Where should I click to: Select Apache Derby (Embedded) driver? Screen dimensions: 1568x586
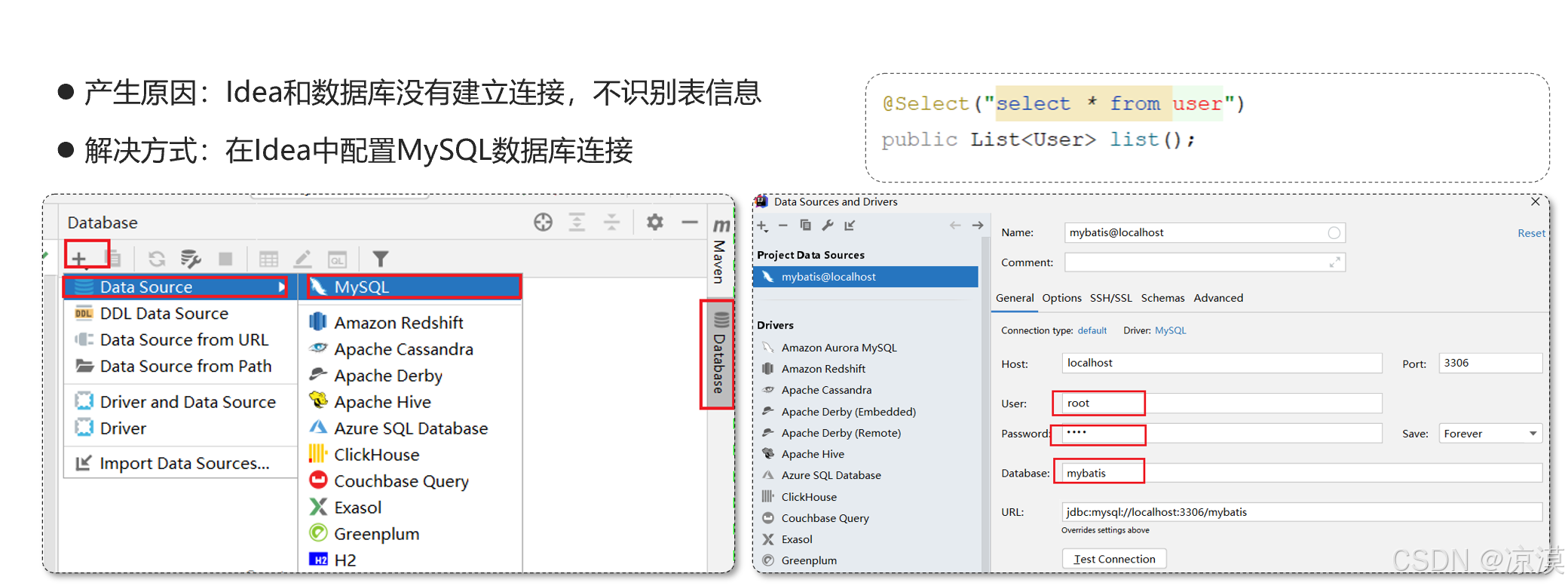(848, 412)
